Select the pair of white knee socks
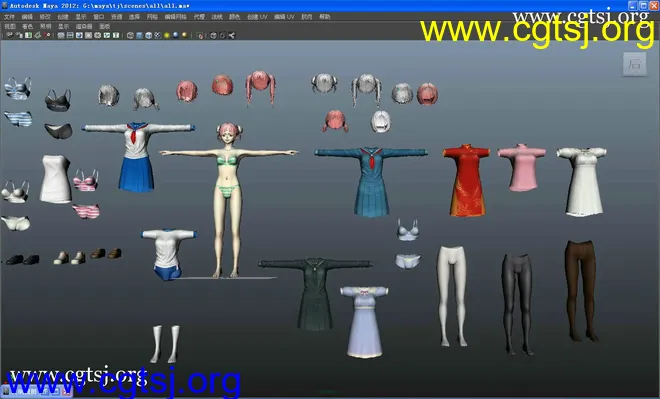660x399 pixels. (165, 343)
